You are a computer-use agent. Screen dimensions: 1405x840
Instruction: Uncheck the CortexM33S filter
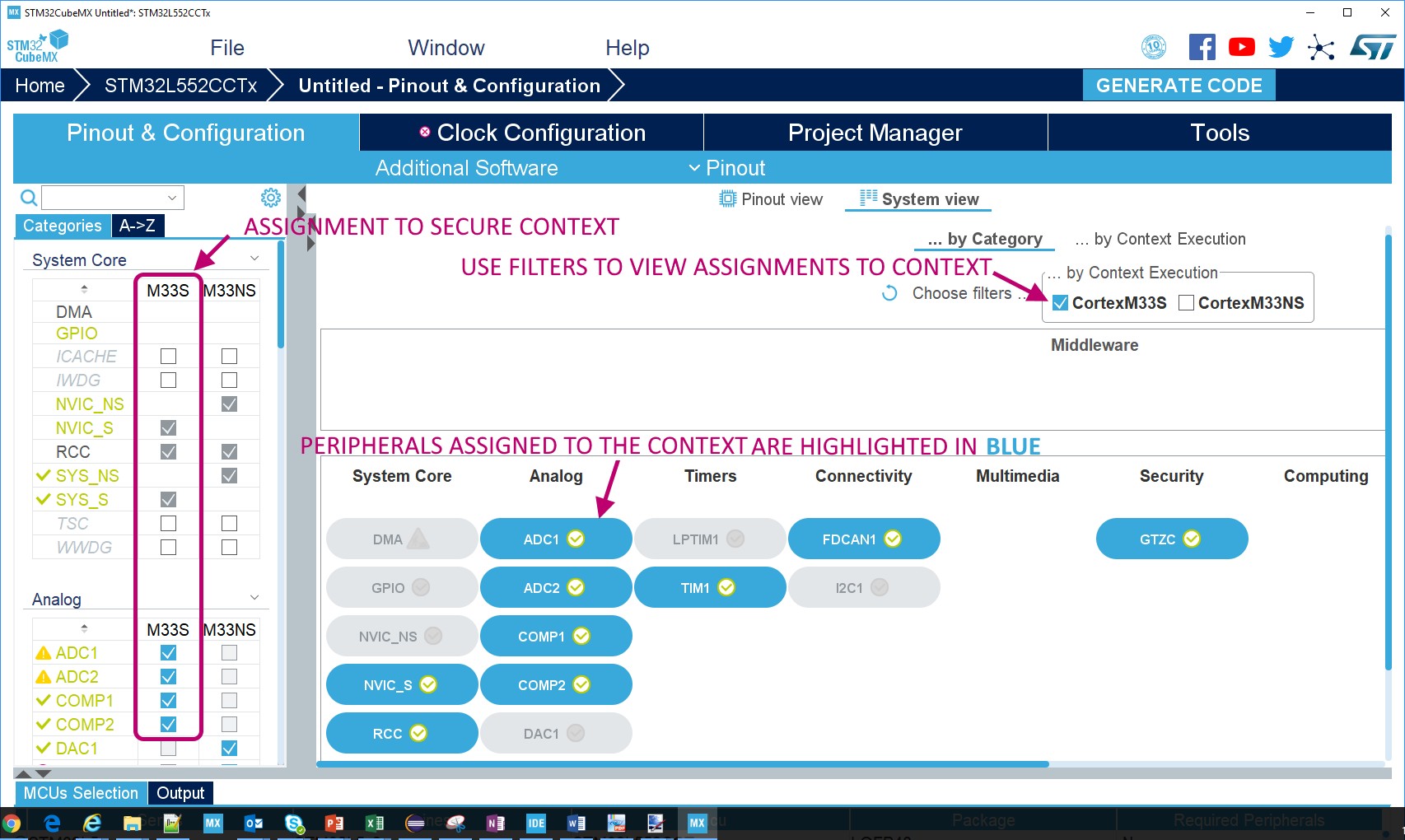(1061, 302)
